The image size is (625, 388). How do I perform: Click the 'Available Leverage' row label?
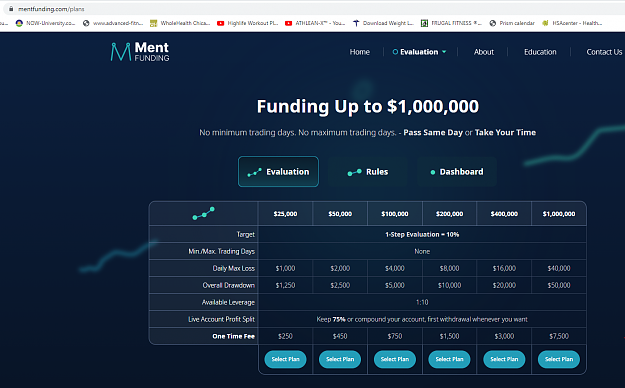(228, 302)
